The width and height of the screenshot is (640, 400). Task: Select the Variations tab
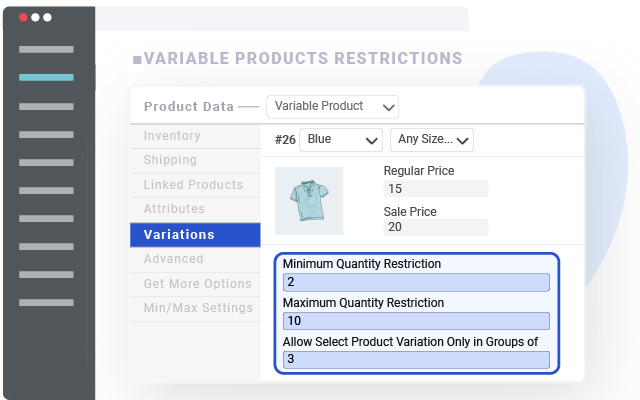tap(179, 234)
